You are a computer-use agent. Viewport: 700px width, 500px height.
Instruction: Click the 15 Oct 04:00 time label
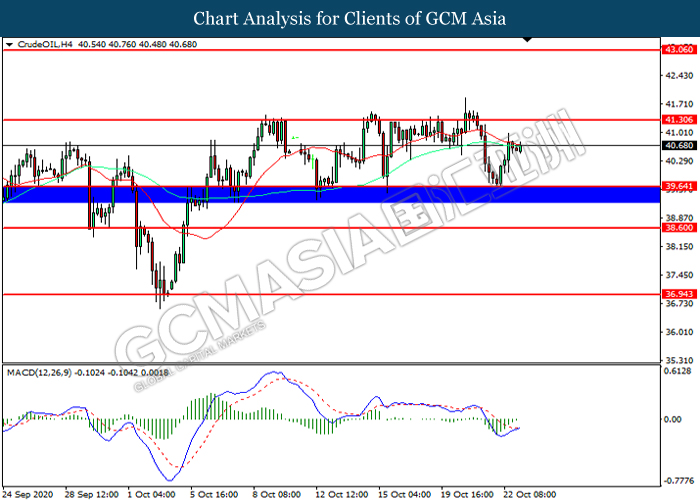coord(404,494)
